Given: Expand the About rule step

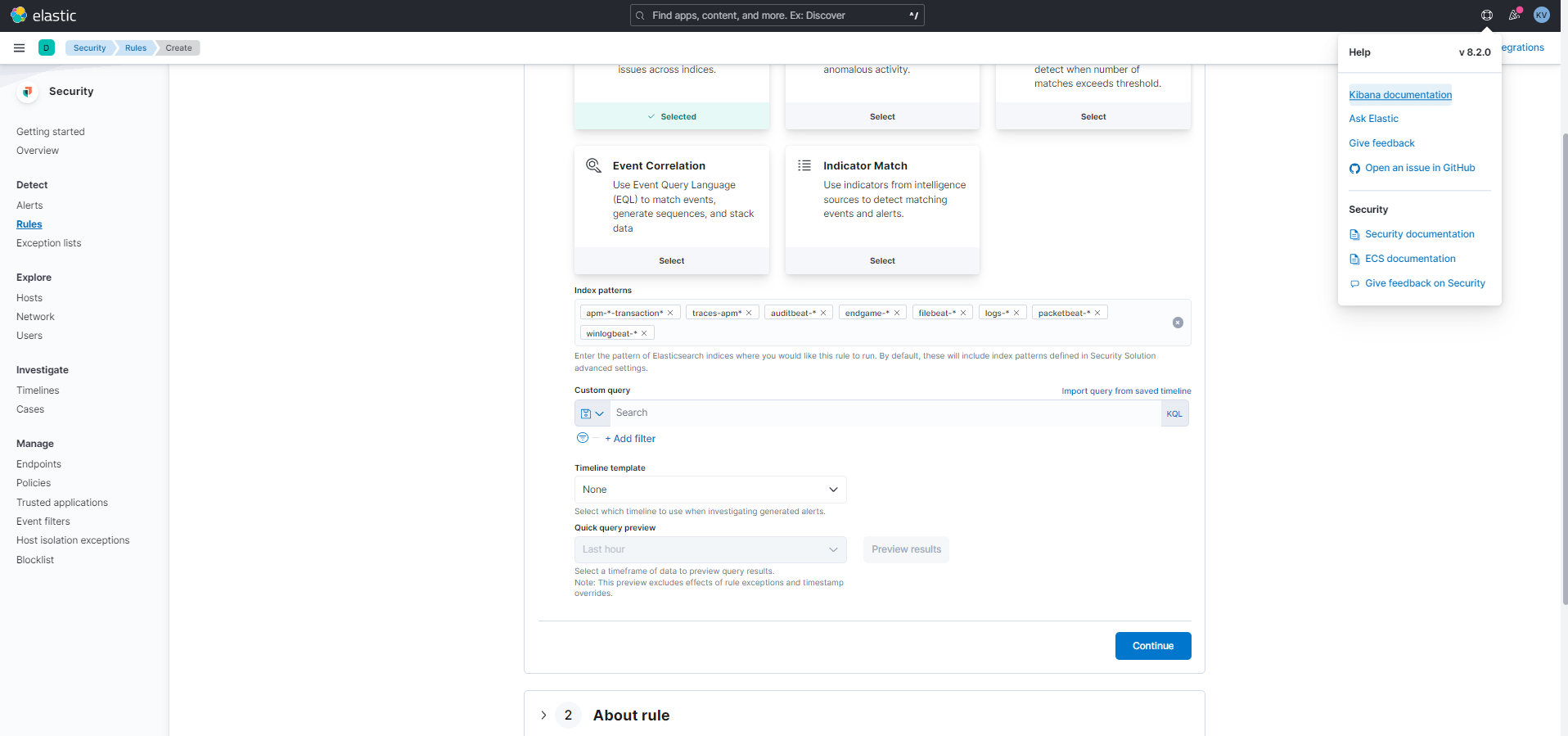Looking at the screenshot, I should click(543, 716).
